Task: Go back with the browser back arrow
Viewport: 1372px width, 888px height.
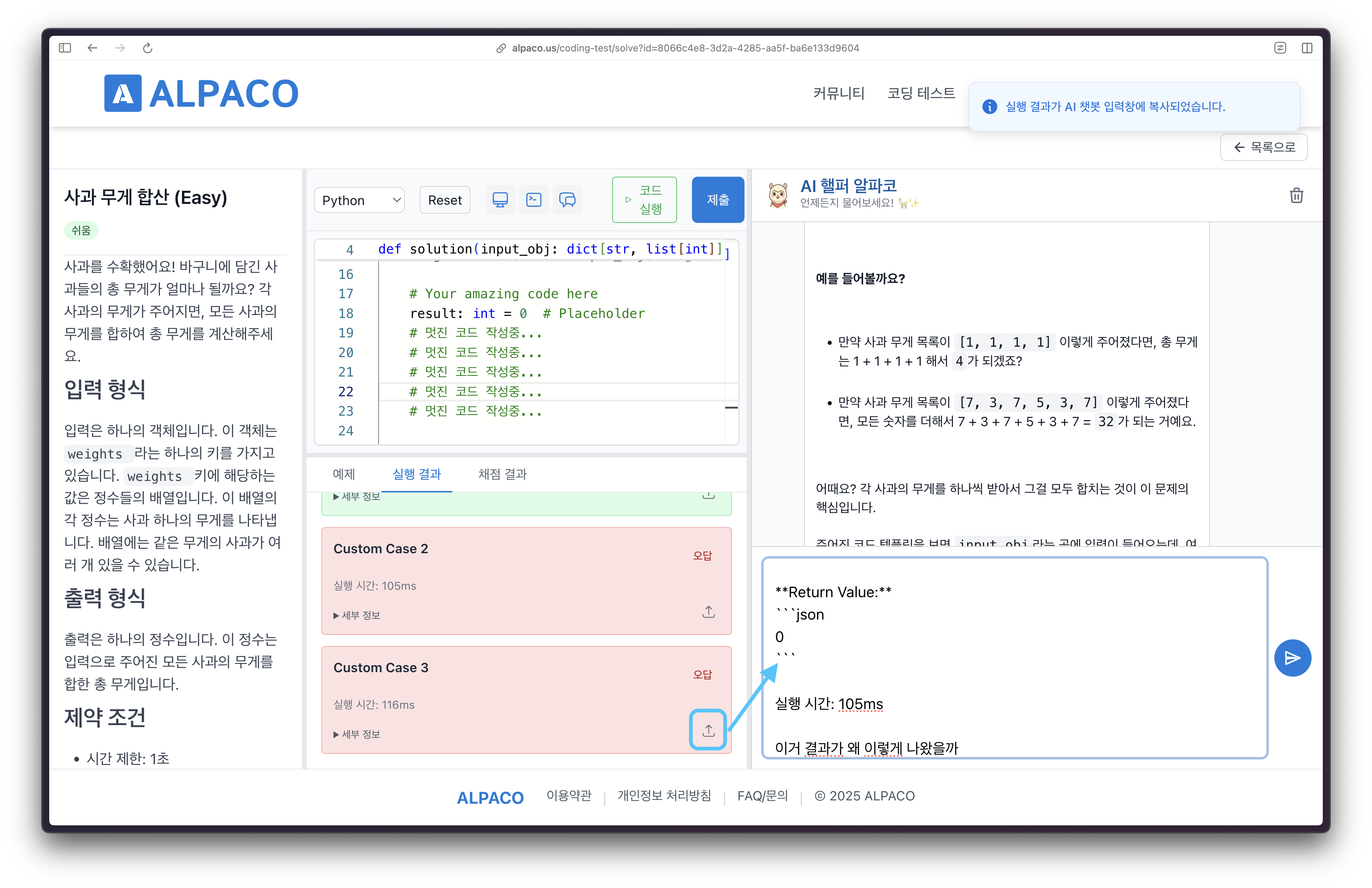Action: coord(92,48)
